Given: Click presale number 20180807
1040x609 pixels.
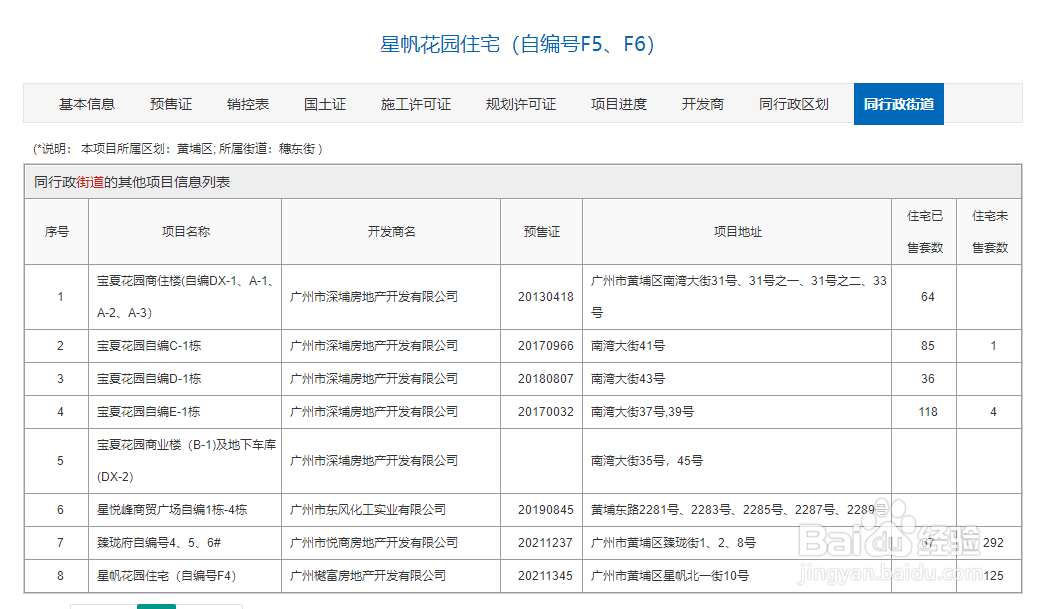Looking at the screenshot, I should [x=546, y=379].
